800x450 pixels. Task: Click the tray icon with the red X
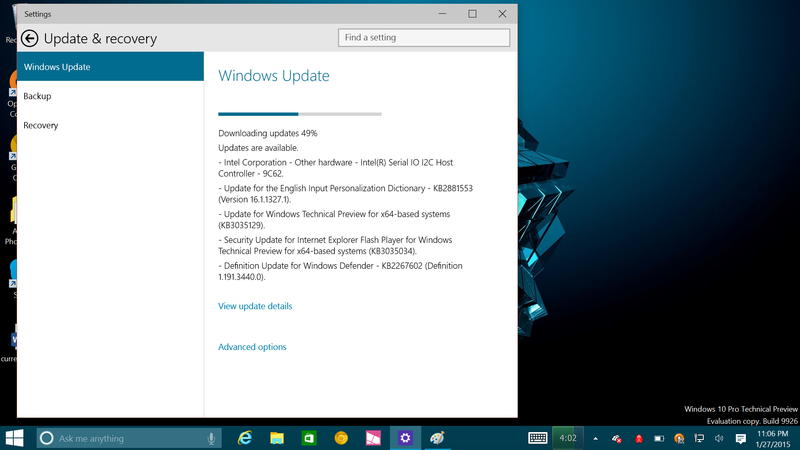pos(617,438)
